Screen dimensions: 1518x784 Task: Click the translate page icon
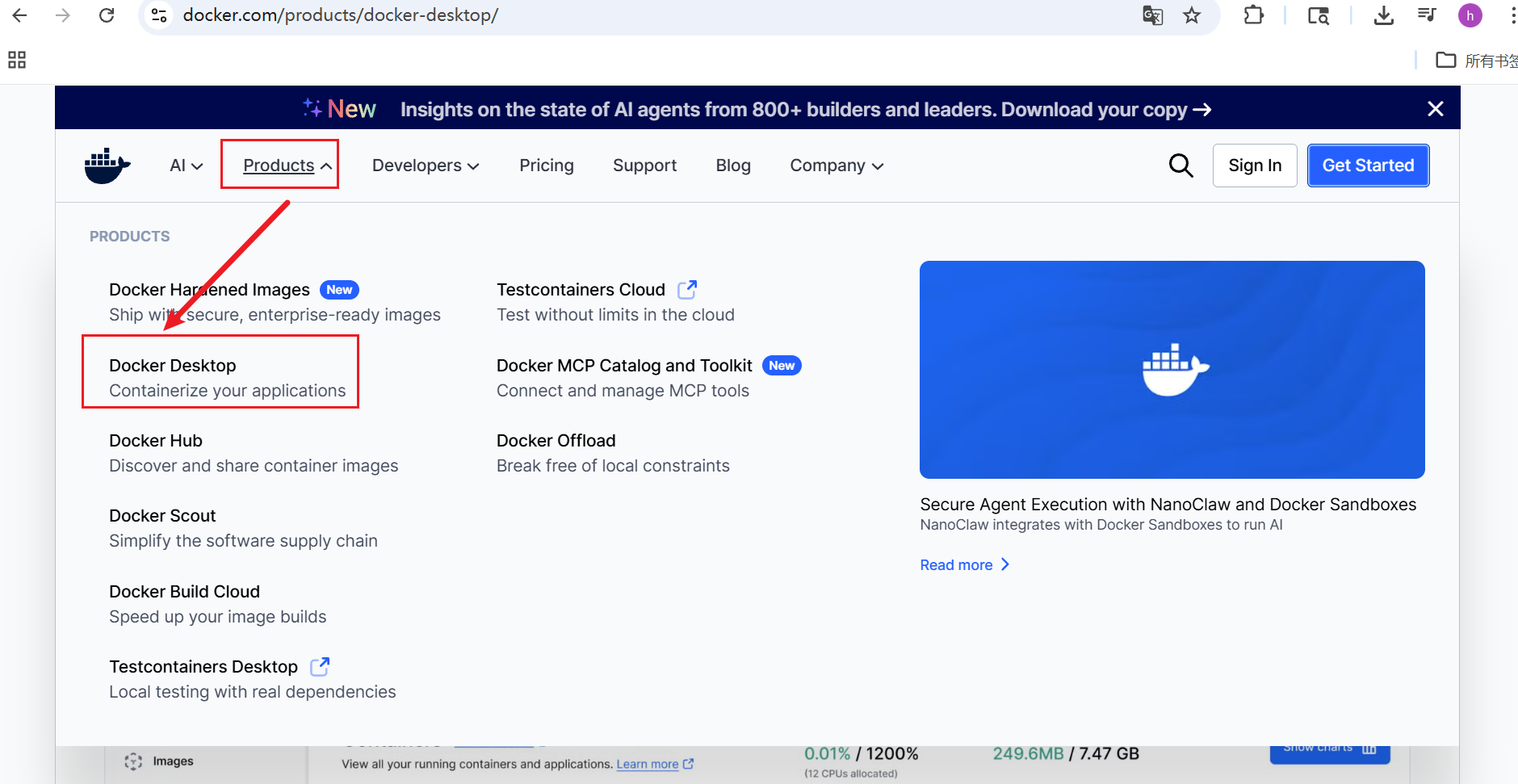pos(1152,15)
